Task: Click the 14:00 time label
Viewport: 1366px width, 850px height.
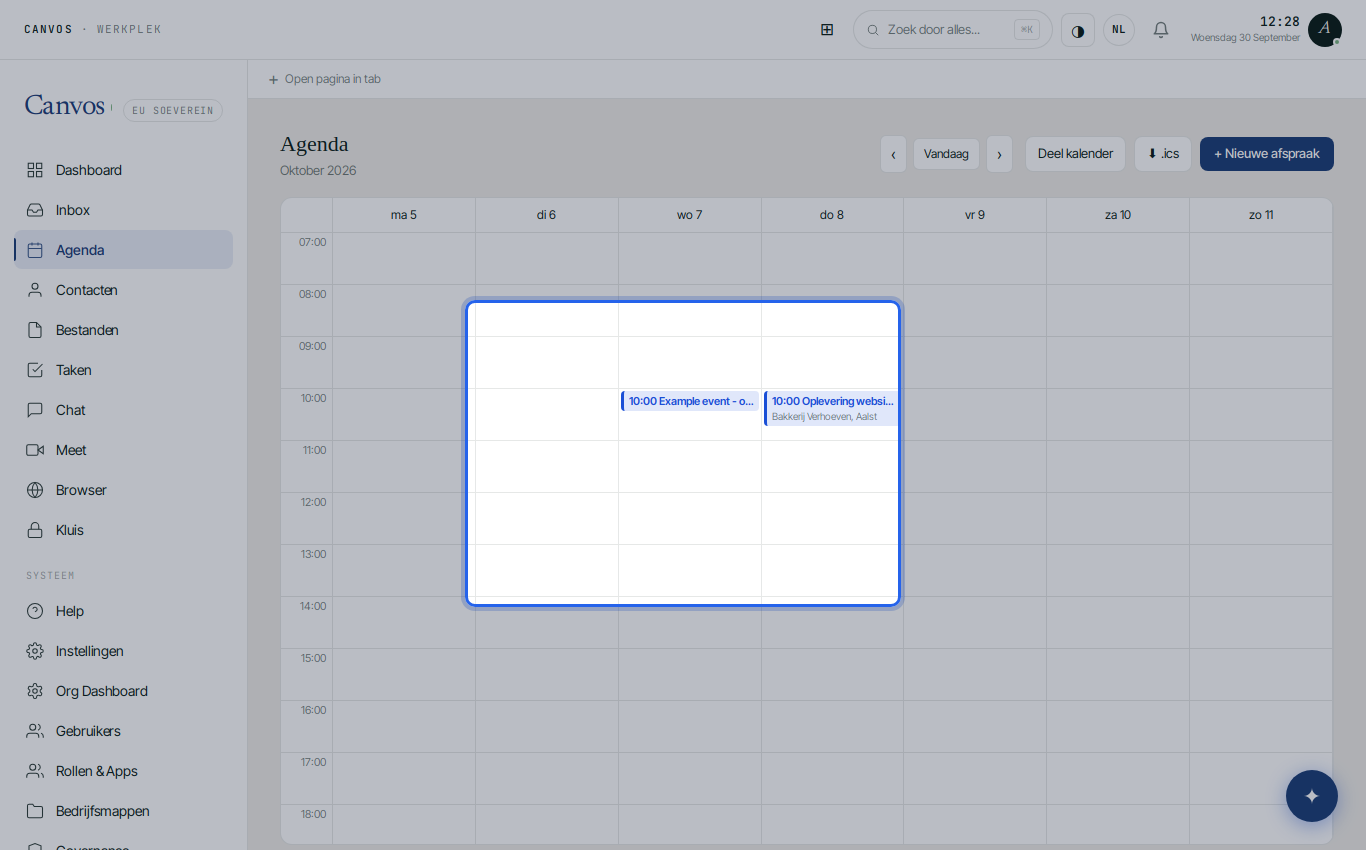Action: pos(313,606)
